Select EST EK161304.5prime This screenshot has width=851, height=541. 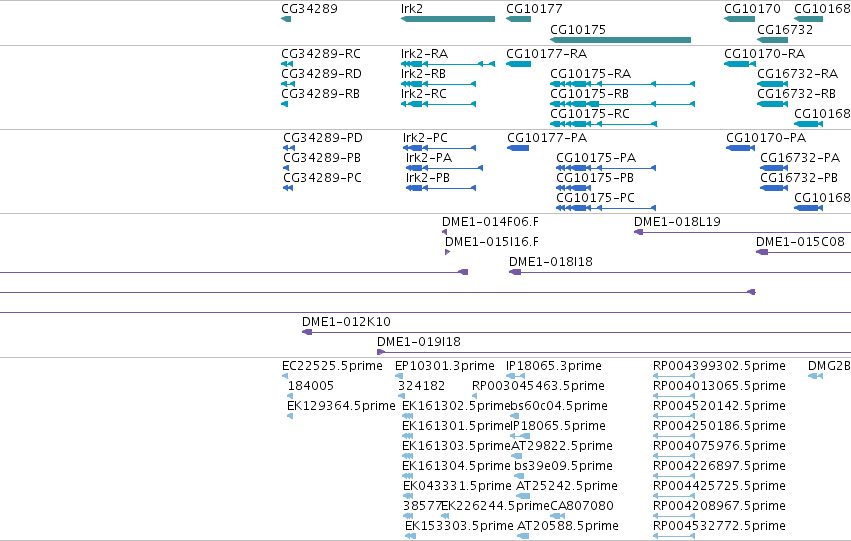coord(456,466)
